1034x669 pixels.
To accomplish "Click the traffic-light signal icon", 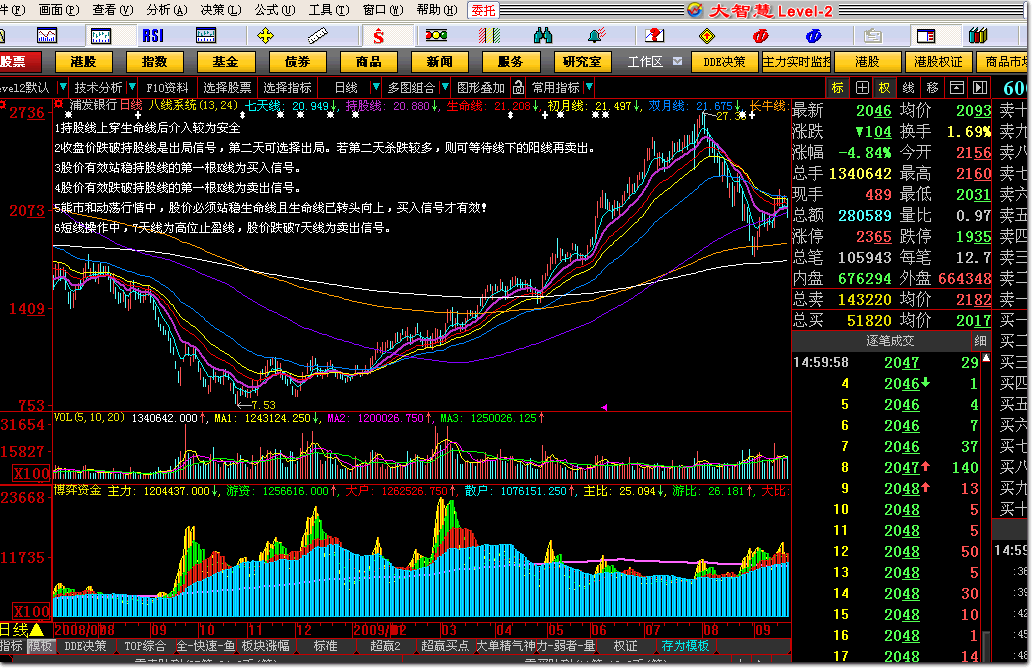I will 436,36.
